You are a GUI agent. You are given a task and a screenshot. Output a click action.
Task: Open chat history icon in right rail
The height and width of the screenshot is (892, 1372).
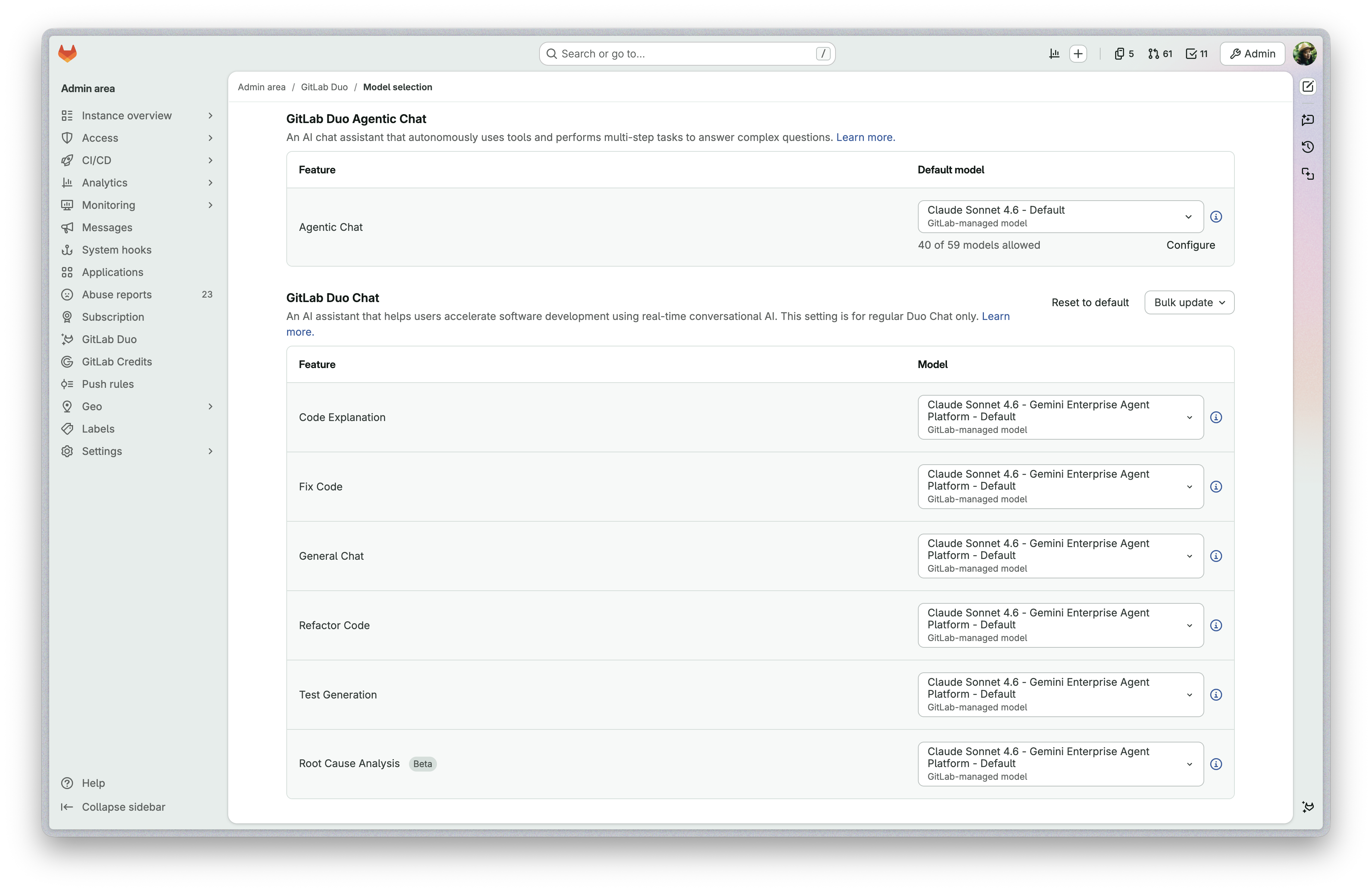pyautogui.click(x=1308, y=147)
